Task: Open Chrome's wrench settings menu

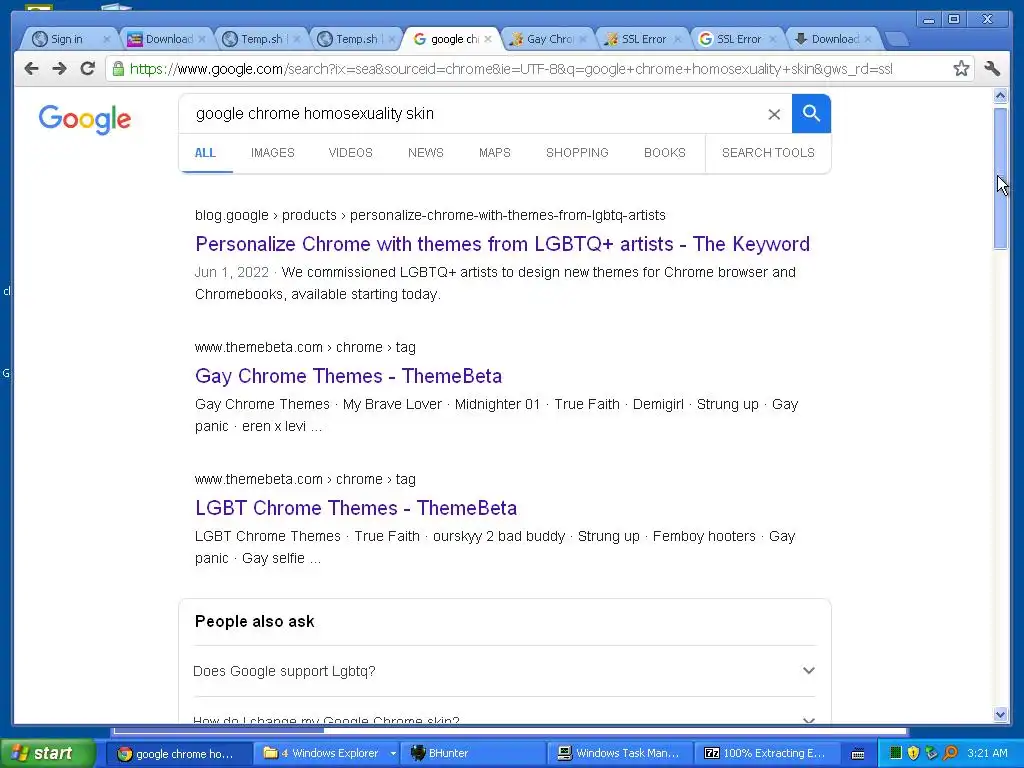Action: (x=993, y=69)
